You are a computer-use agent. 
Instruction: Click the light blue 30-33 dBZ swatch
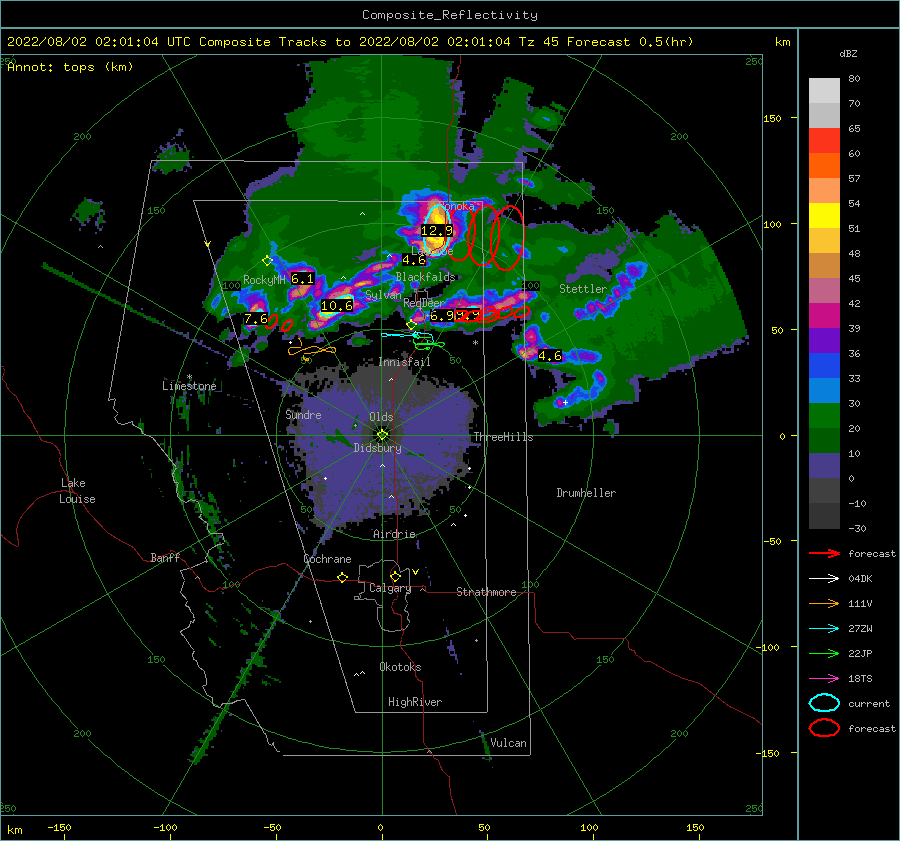click(x=824, y=390)
